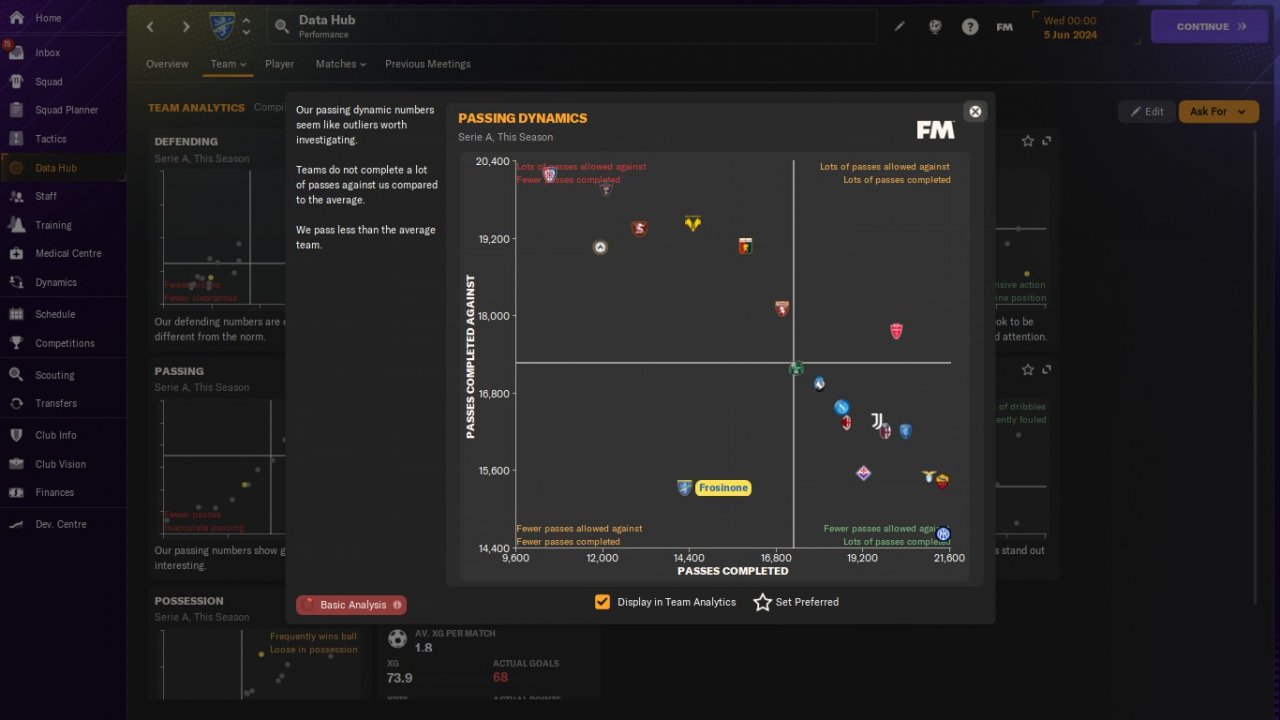Open the Staff section icon
The height and width of the screenshot is (720, 1280).
click(16, 196)
